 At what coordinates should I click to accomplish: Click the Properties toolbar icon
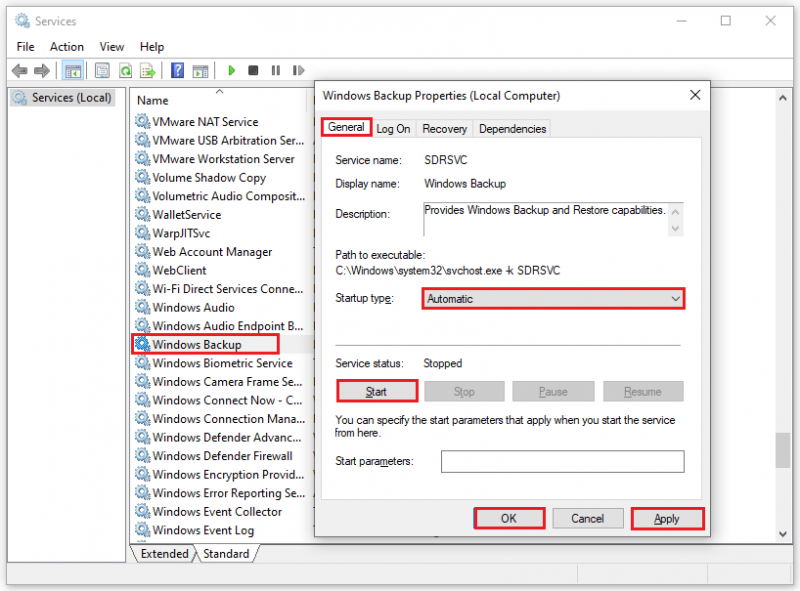(103, 70)
